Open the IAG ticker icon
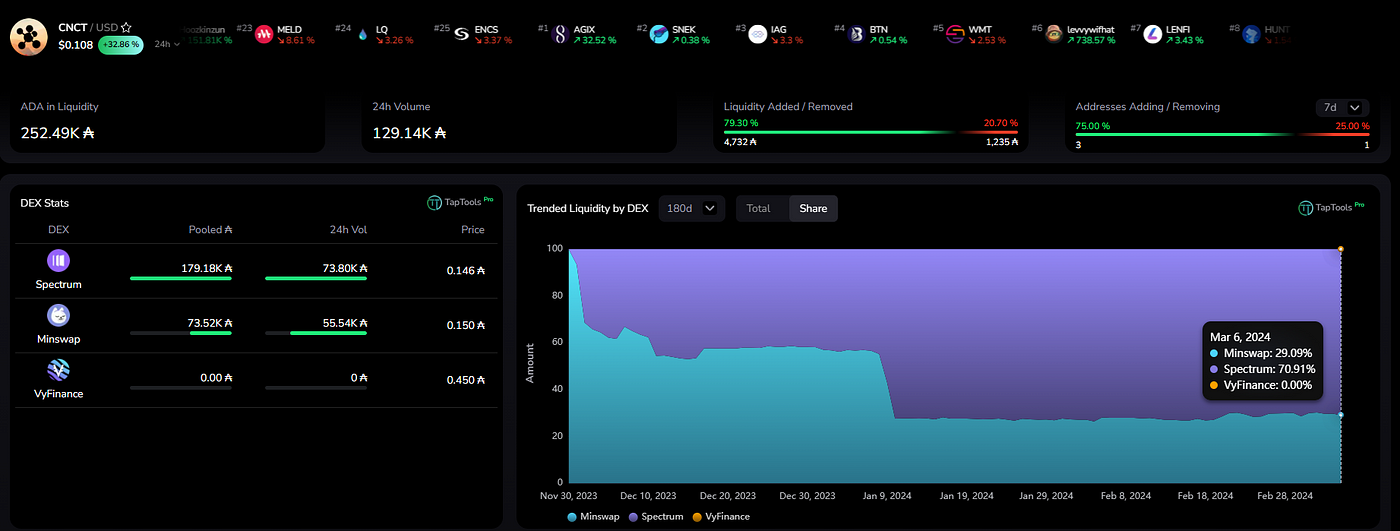The image size is (1400, 531). pyautogui.click(x=758, y=34)
